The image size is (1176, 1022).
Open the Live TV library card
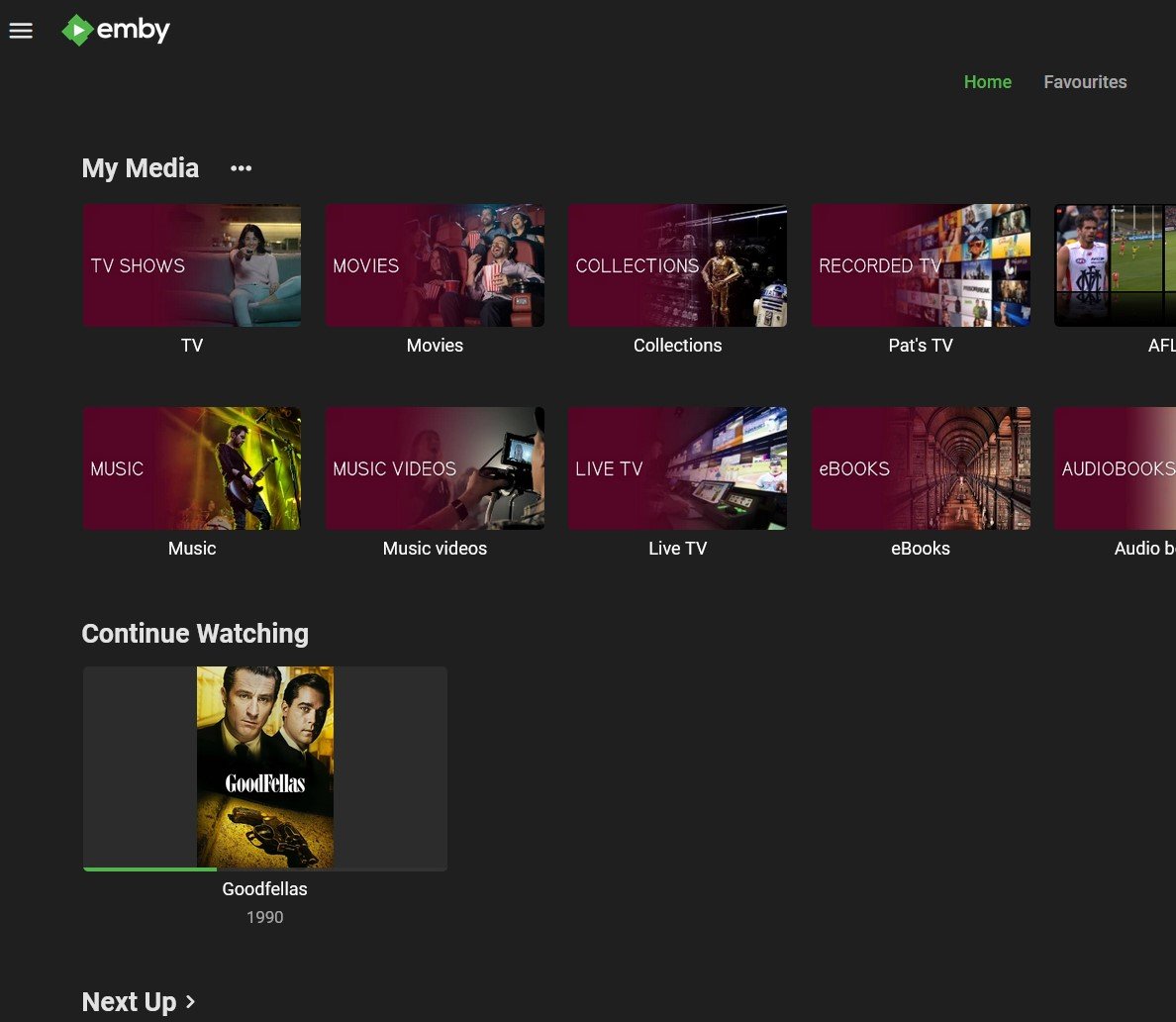pos(677,468)
